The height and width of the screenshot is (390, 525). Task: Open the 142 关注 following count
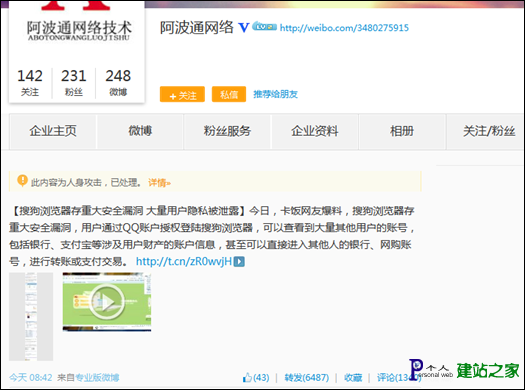pyautogui.click(x=30, y=82)
